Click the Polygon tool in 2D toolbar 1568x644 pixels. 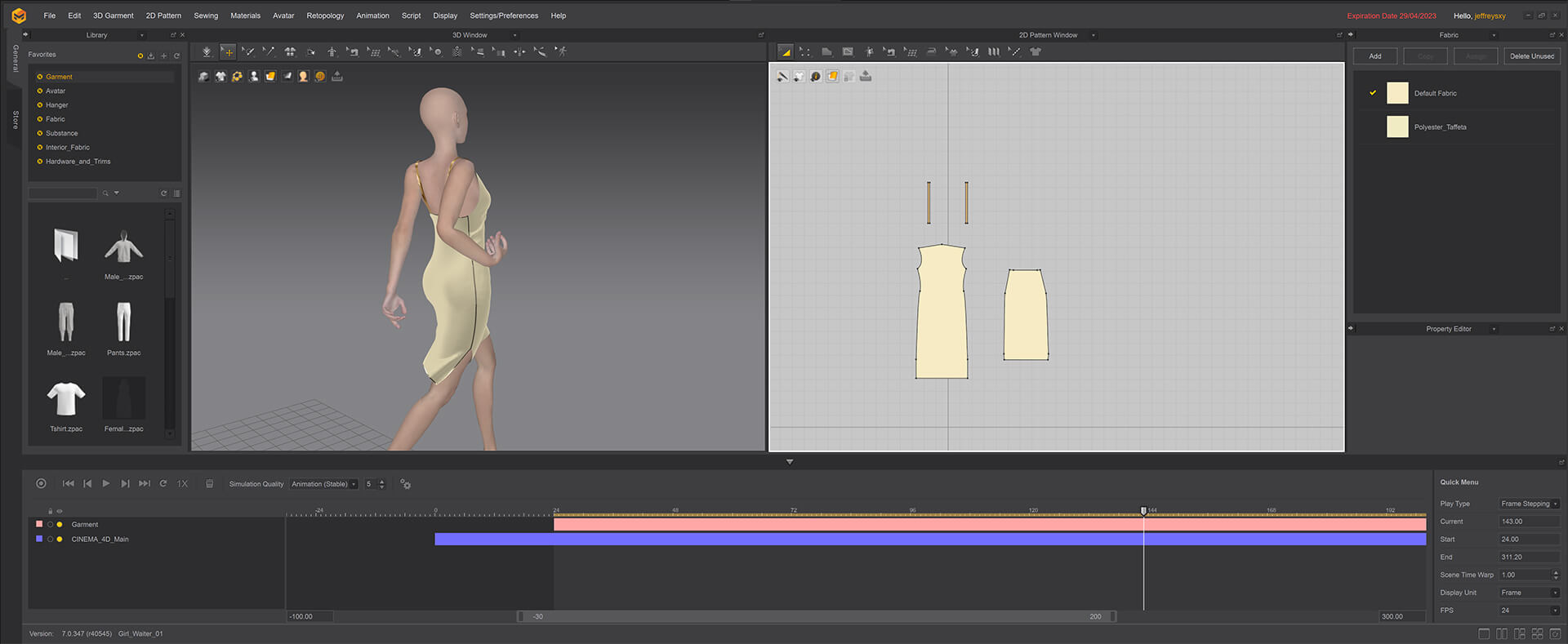tap(826, 51)
